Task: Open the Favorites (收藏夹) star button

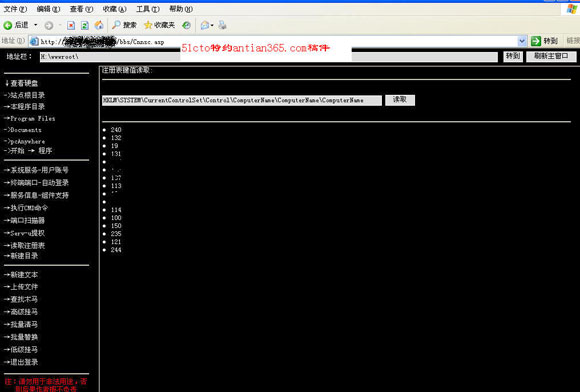Action: click(159, 25)
